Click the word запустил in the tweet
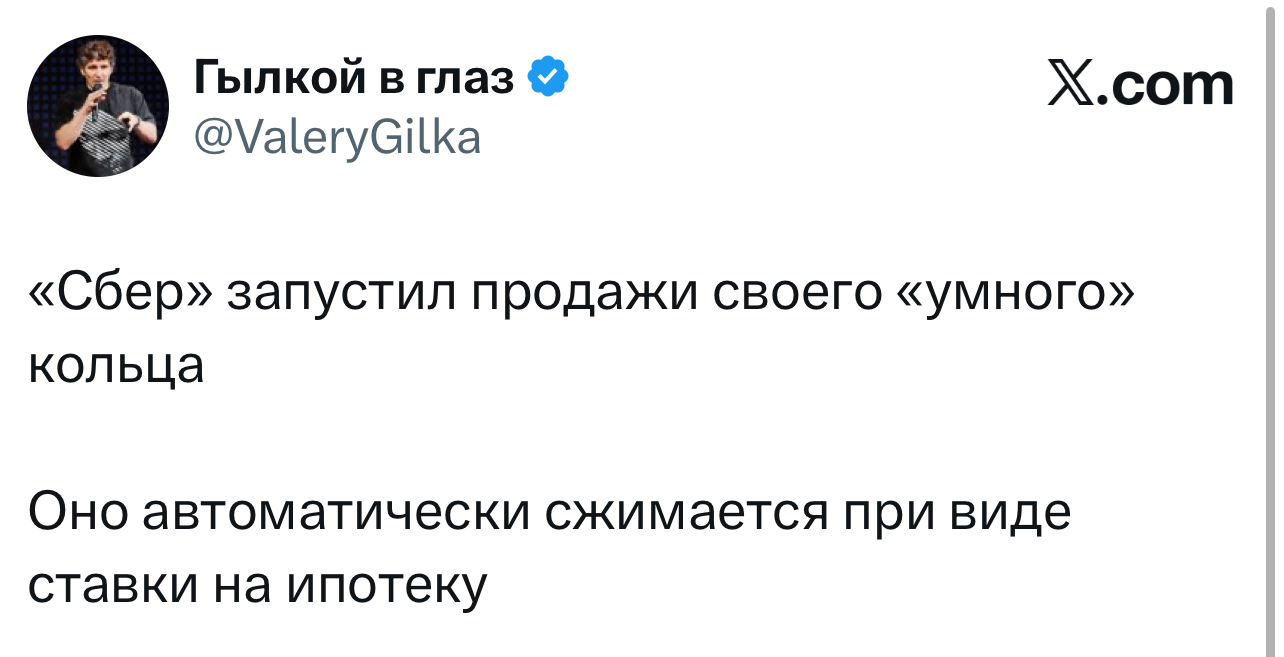The image size is (1284, 657). 340,297
